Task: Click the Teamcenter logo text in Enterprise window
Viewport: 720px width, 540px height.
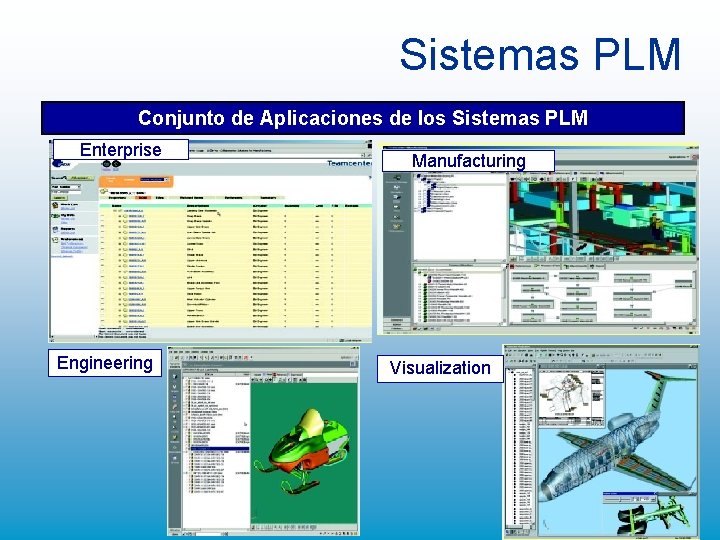Action: click(349, 163)
